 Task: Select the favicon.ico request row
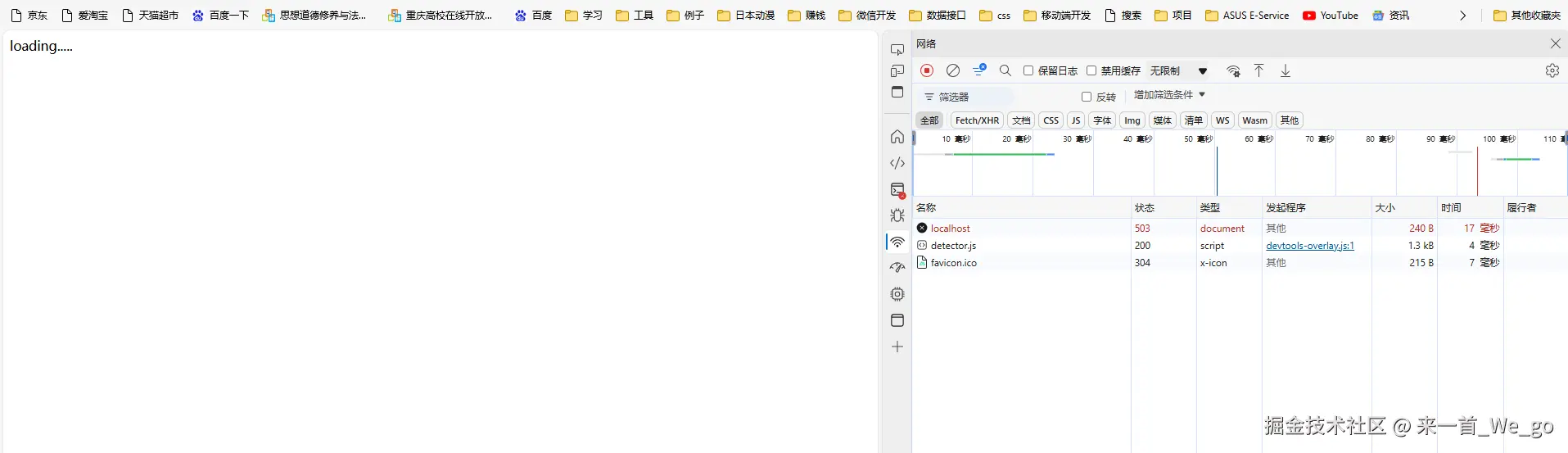point(1240,263)
